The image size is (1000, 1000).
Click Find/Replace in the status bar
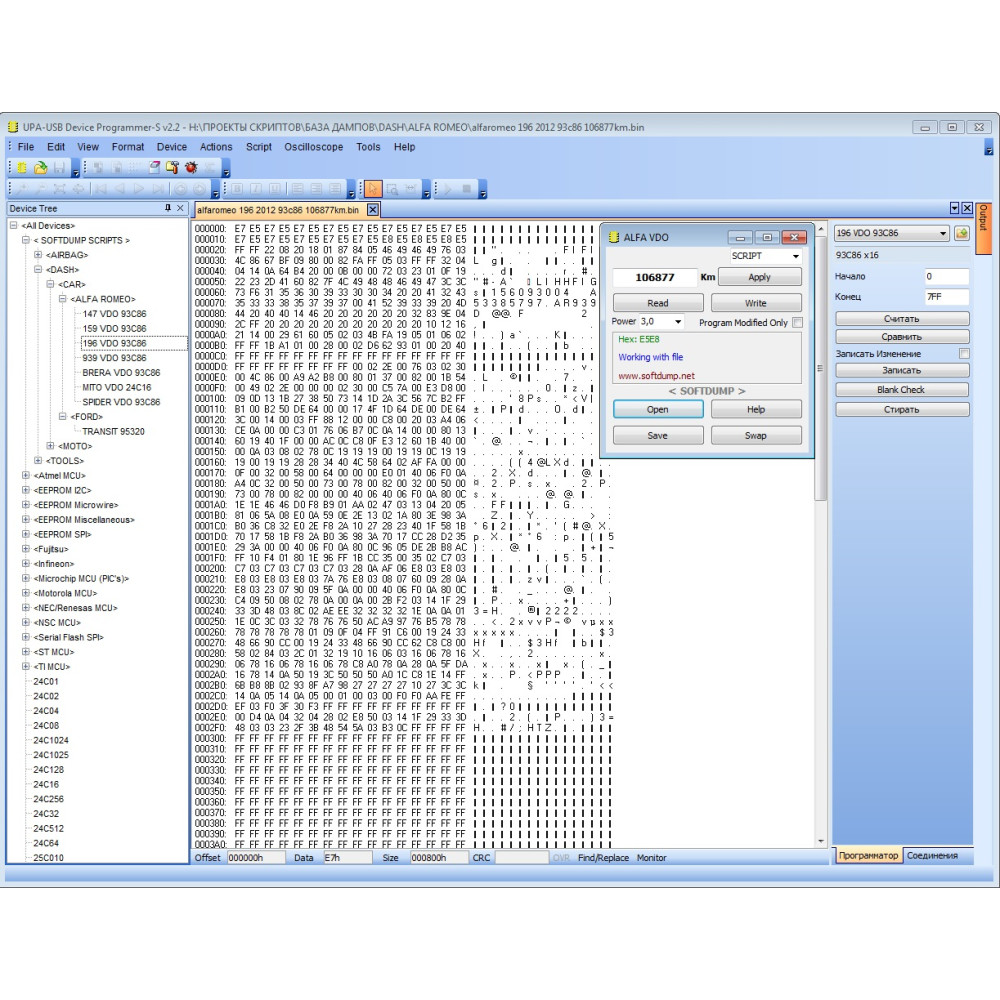(603, 858)
